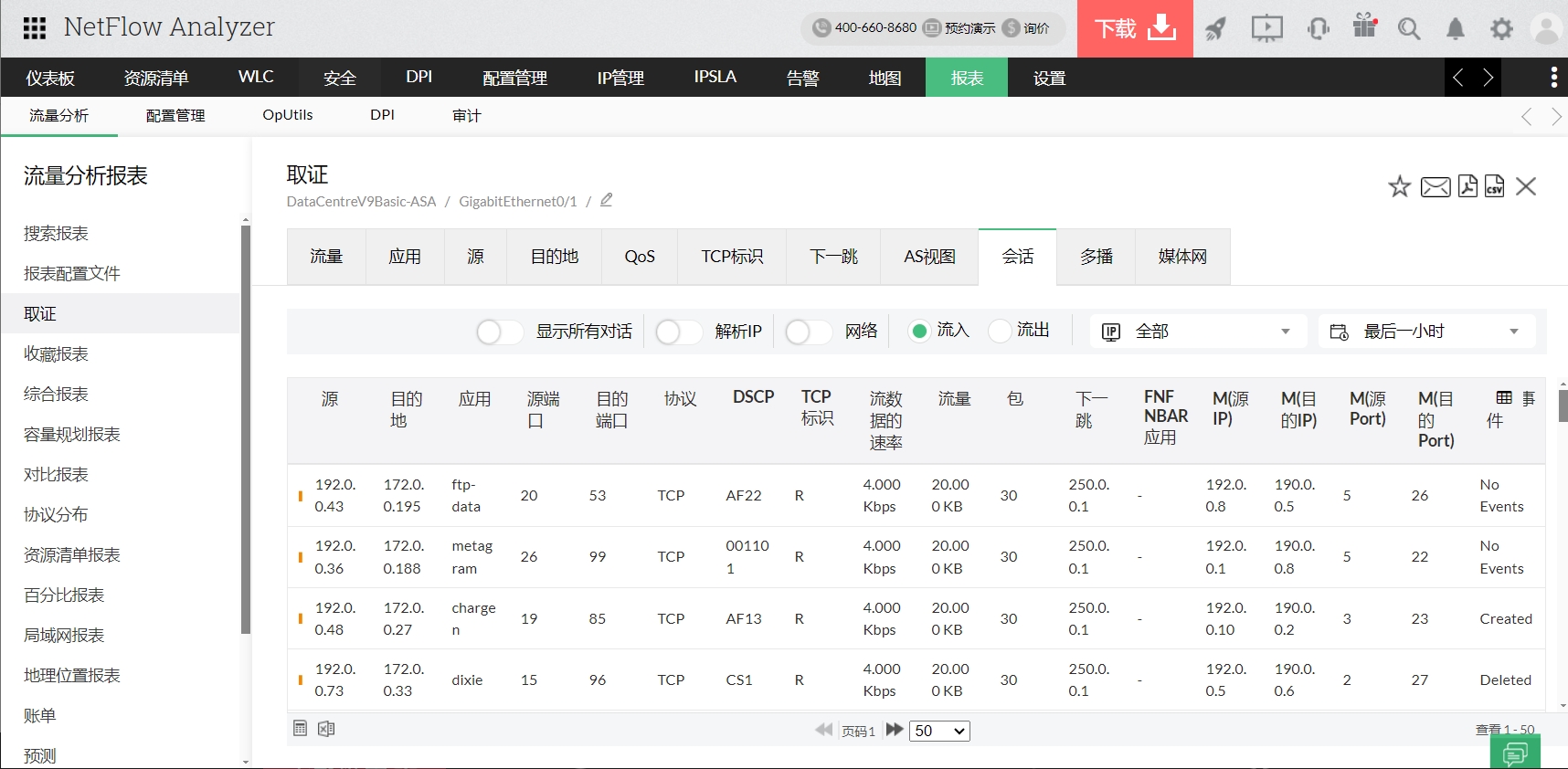Screen dimensions: 1568x769
Task: Export the report as CSV
Action: (x=1494, y=186)
